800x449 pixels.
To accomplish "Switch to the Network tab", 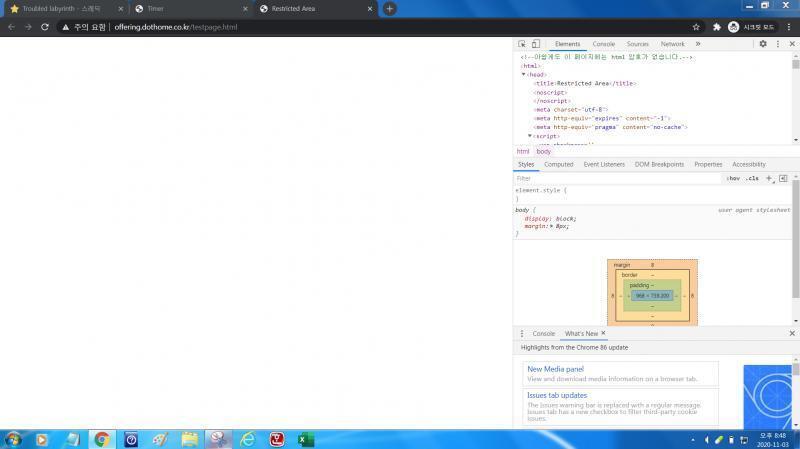I will [x=672, y=44].
